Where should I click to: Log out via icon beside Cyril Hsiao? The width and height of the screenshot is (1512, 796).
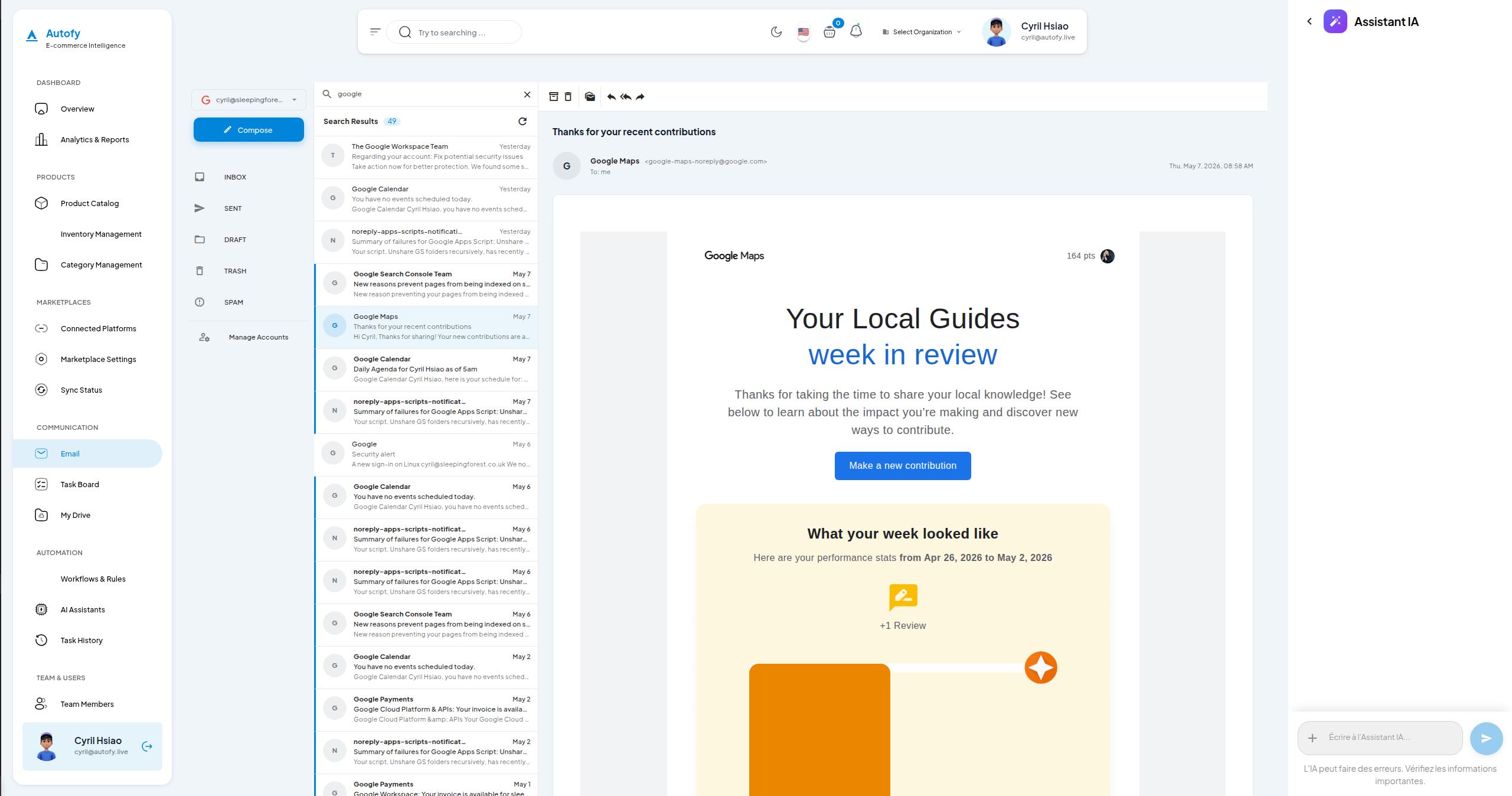click(147, 746)
